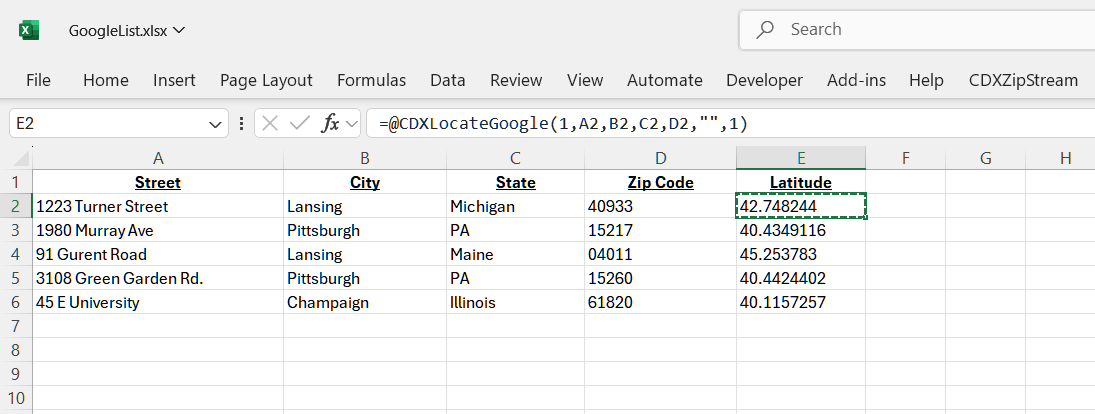Select latitude cell 40.1157257
The image size is (1095, 414).
click(801, 302)
